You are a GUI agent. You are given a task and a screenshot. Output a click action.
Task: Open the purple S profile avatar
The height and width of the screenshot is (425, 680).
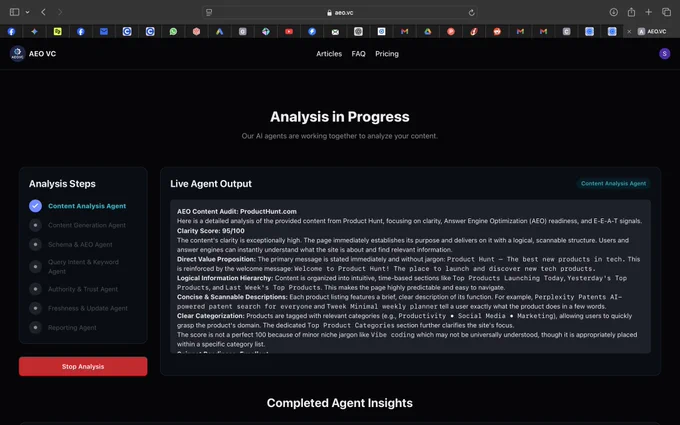click(x=664, y=53)
